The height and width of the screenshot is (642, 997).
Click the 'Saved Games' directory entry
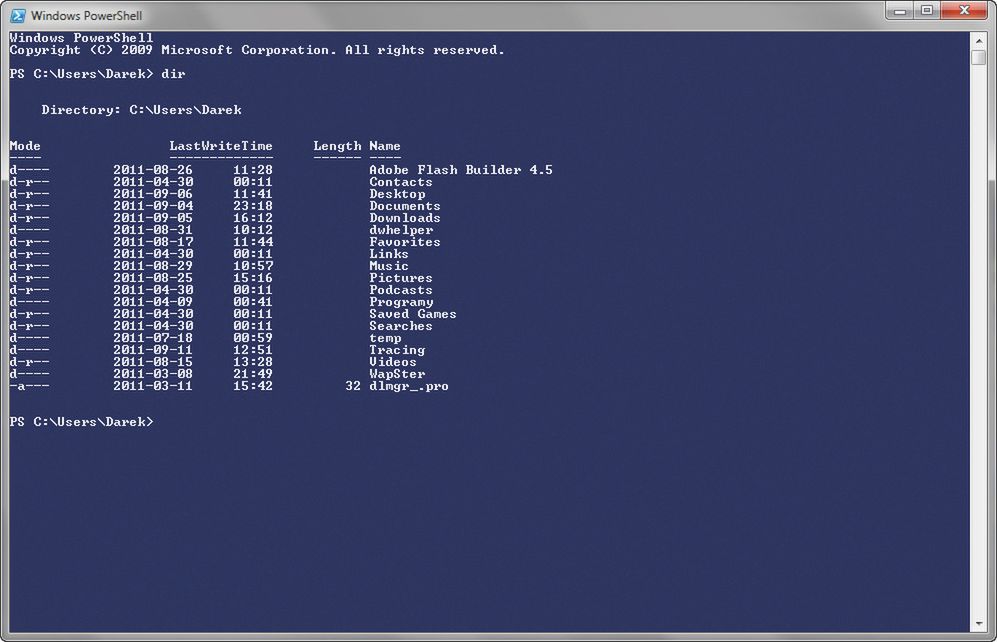point(413,315)
